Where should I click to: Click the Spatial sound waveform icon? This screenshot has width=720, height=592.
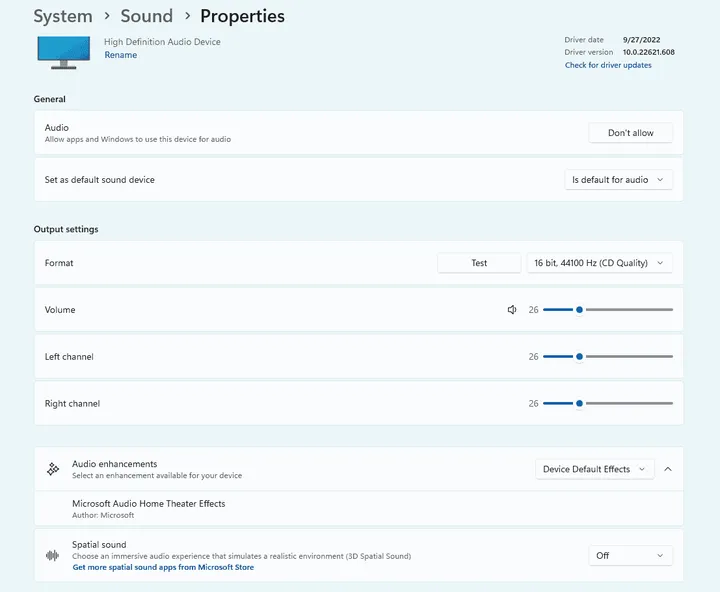click(53, 555)
